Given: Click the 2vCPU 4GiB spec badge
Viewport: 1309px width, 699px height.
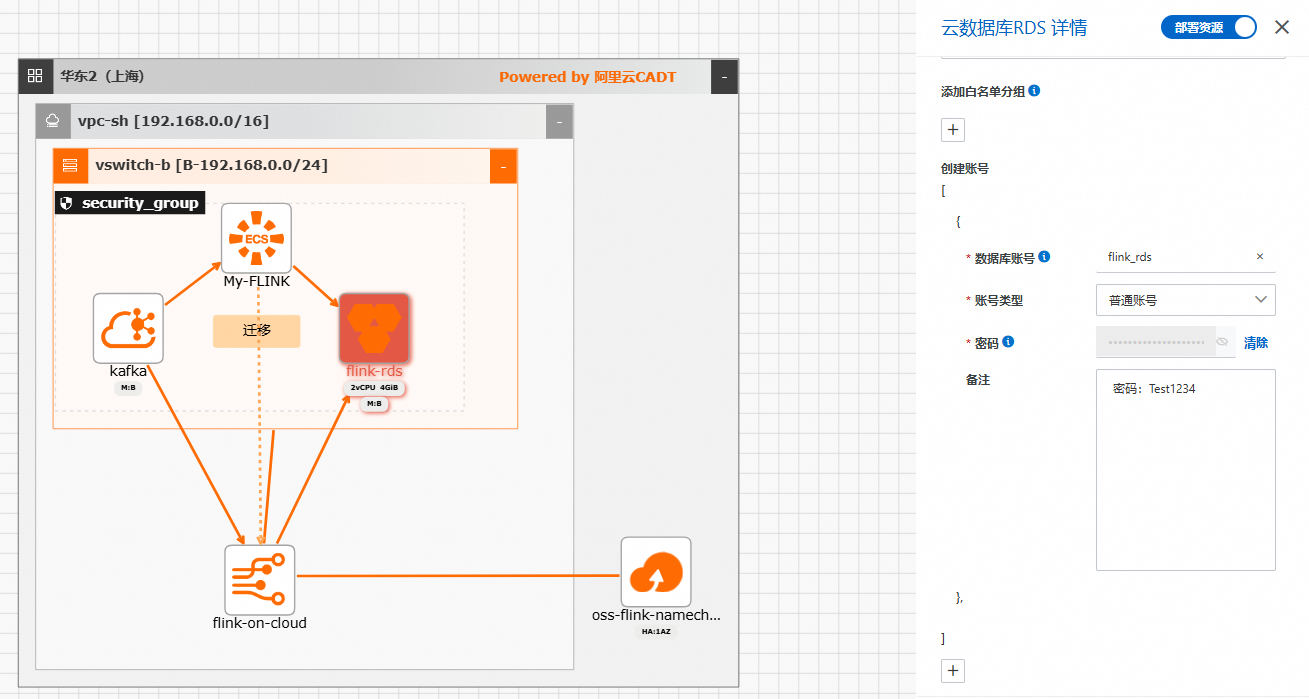Looking at the screenshot, I should coord(374,388).
